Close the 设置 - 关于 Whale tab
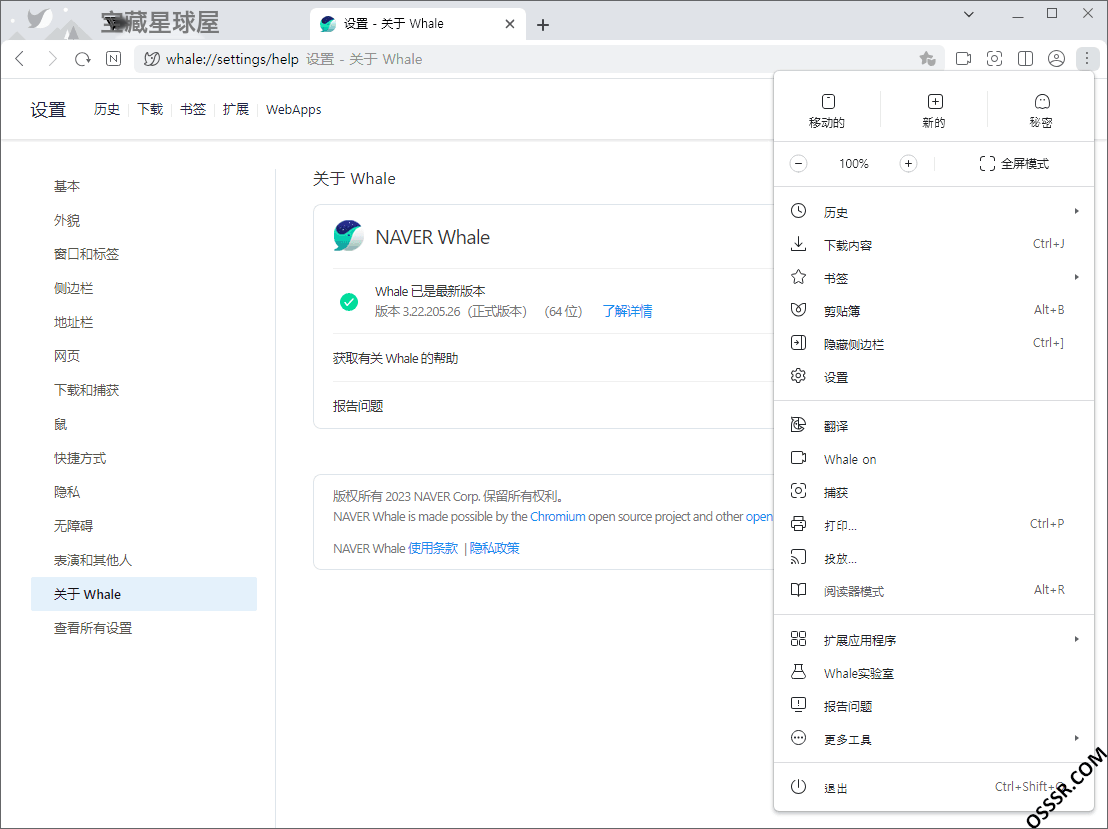Screen dimensions: 1108x829 509,24
